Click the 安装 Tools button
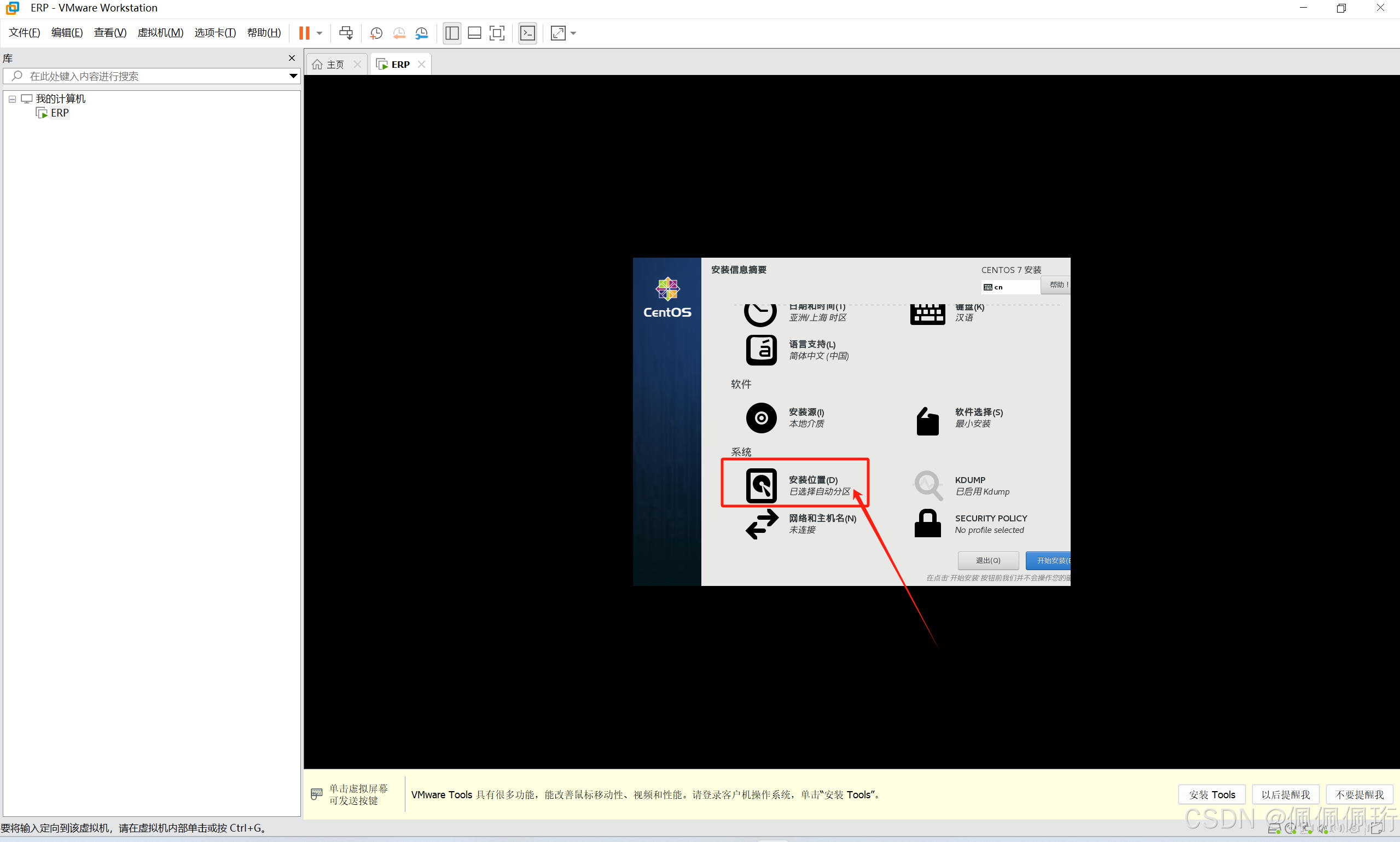 [1212, 794]
